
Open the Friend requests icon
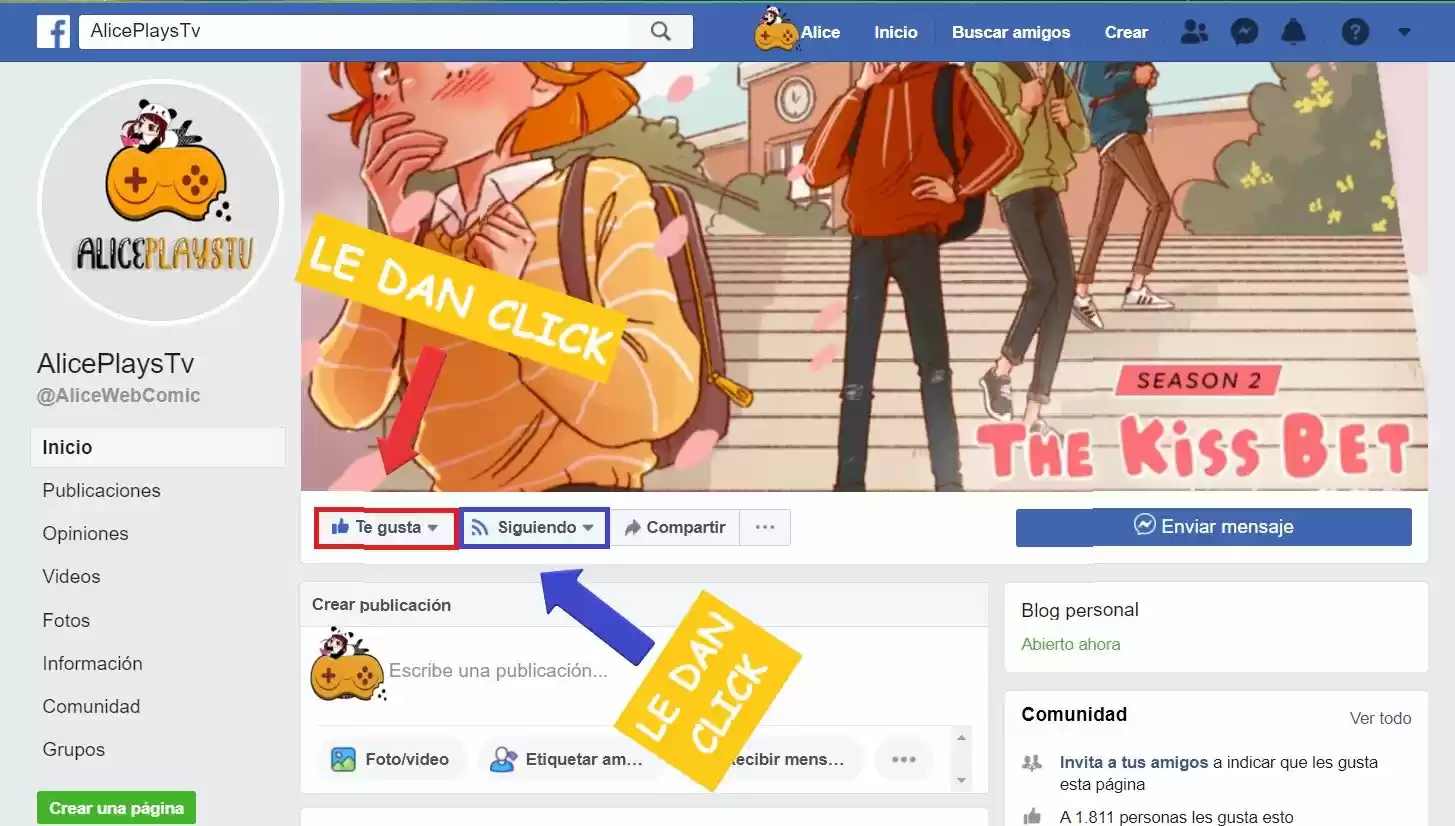coord(1194,32)
